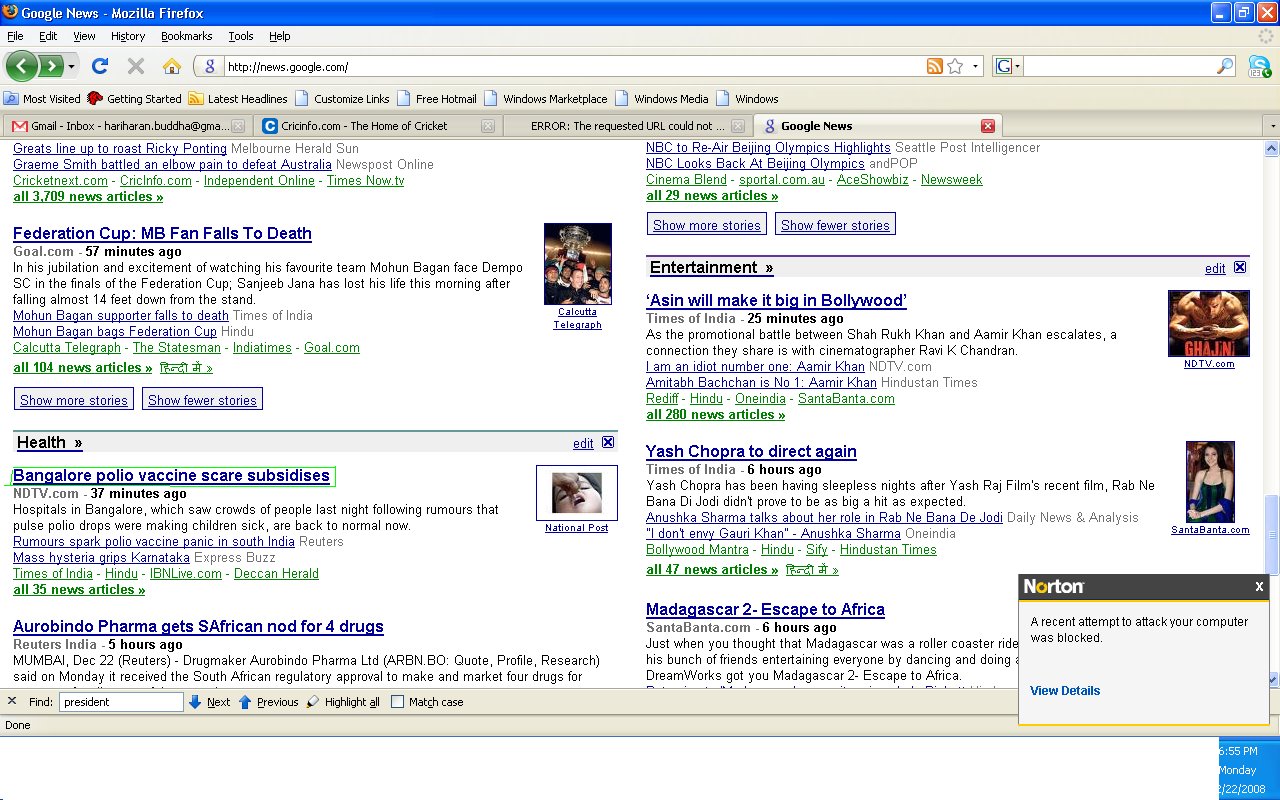Open the list all tabs dropdown
Screen dimensions: 1280x800
click(x=1272, y=126)
